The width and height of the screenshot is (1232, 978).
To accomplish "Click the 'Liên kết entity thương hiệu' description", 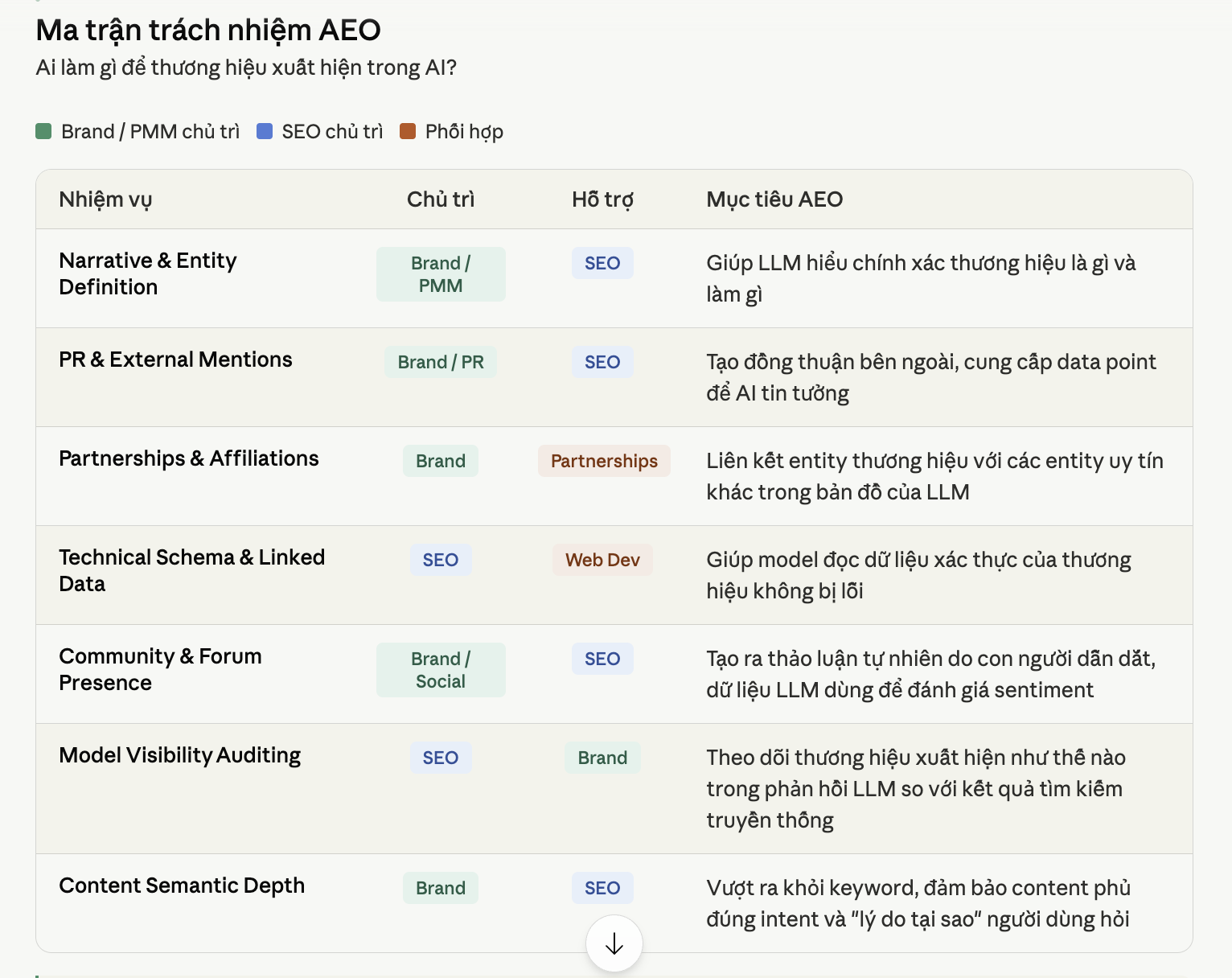I will point(934,476).
